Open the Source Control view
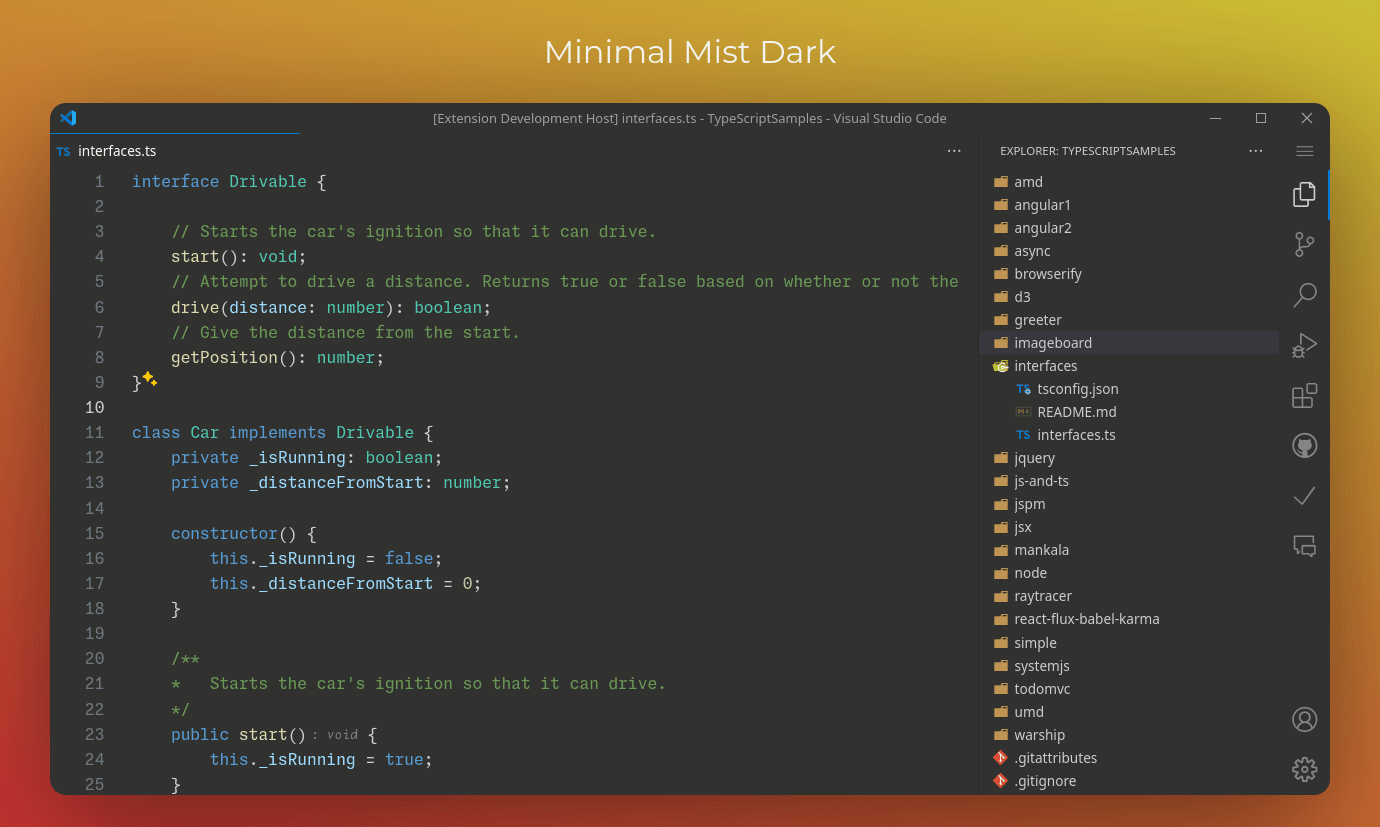This screenshot has width=1380, height=827. pyautogui.click(x=1304, y=244)
